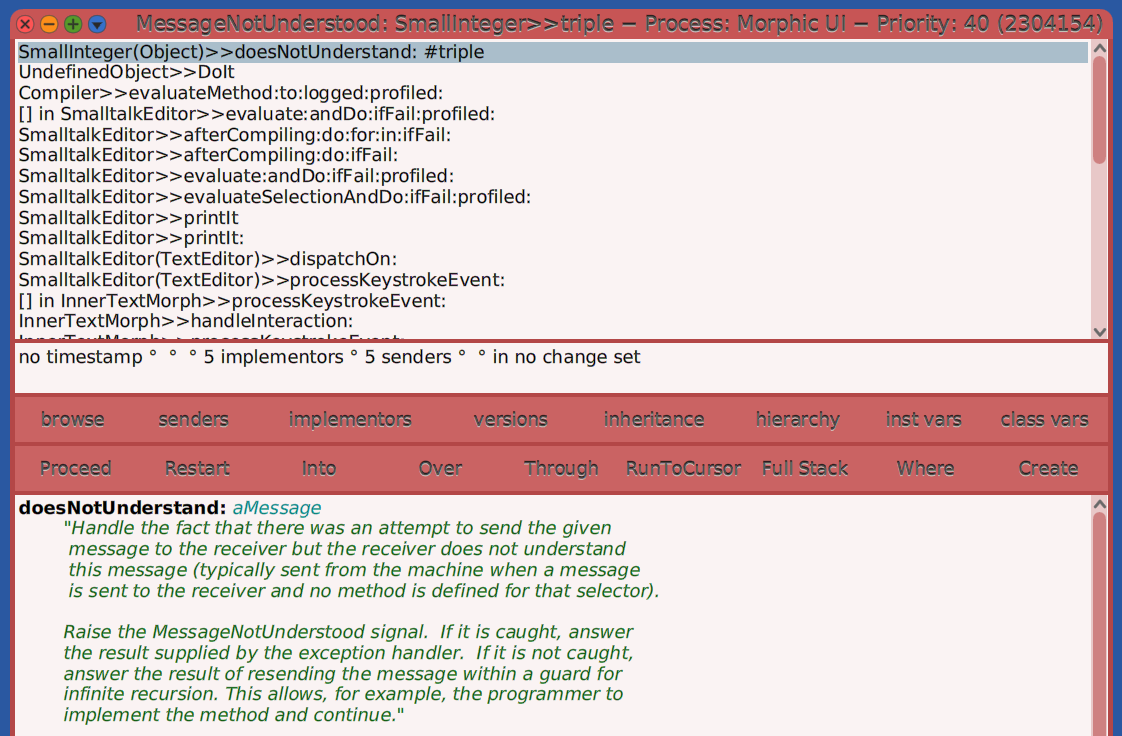Open senders of the current method
1122x736 pixels.
(193, 419)
